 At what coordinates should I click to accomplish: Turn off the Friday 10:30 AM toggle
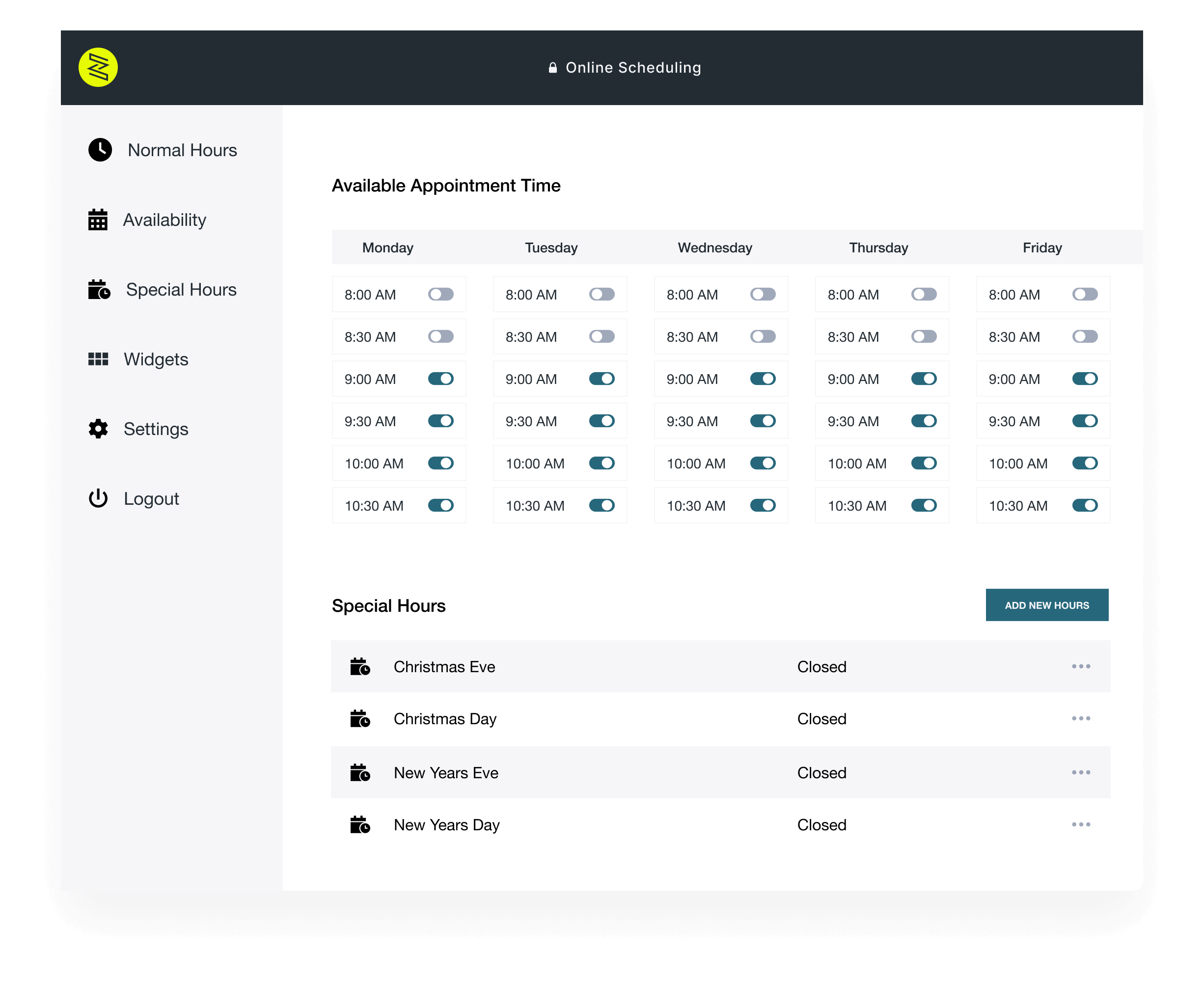point(1085,505)
